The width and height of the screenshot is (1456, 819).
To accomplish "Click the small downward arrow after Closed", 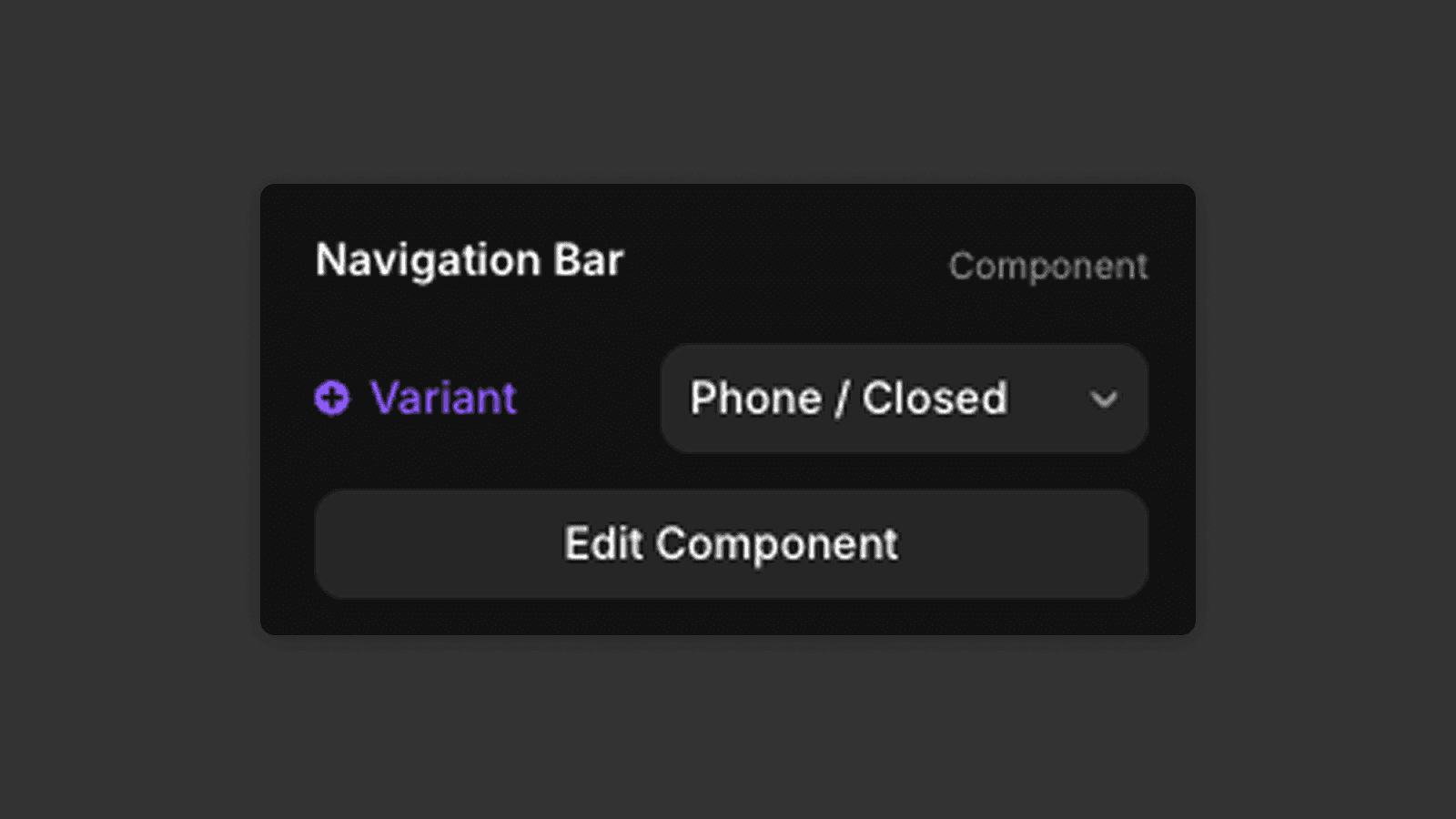I will coord(1104,399).
